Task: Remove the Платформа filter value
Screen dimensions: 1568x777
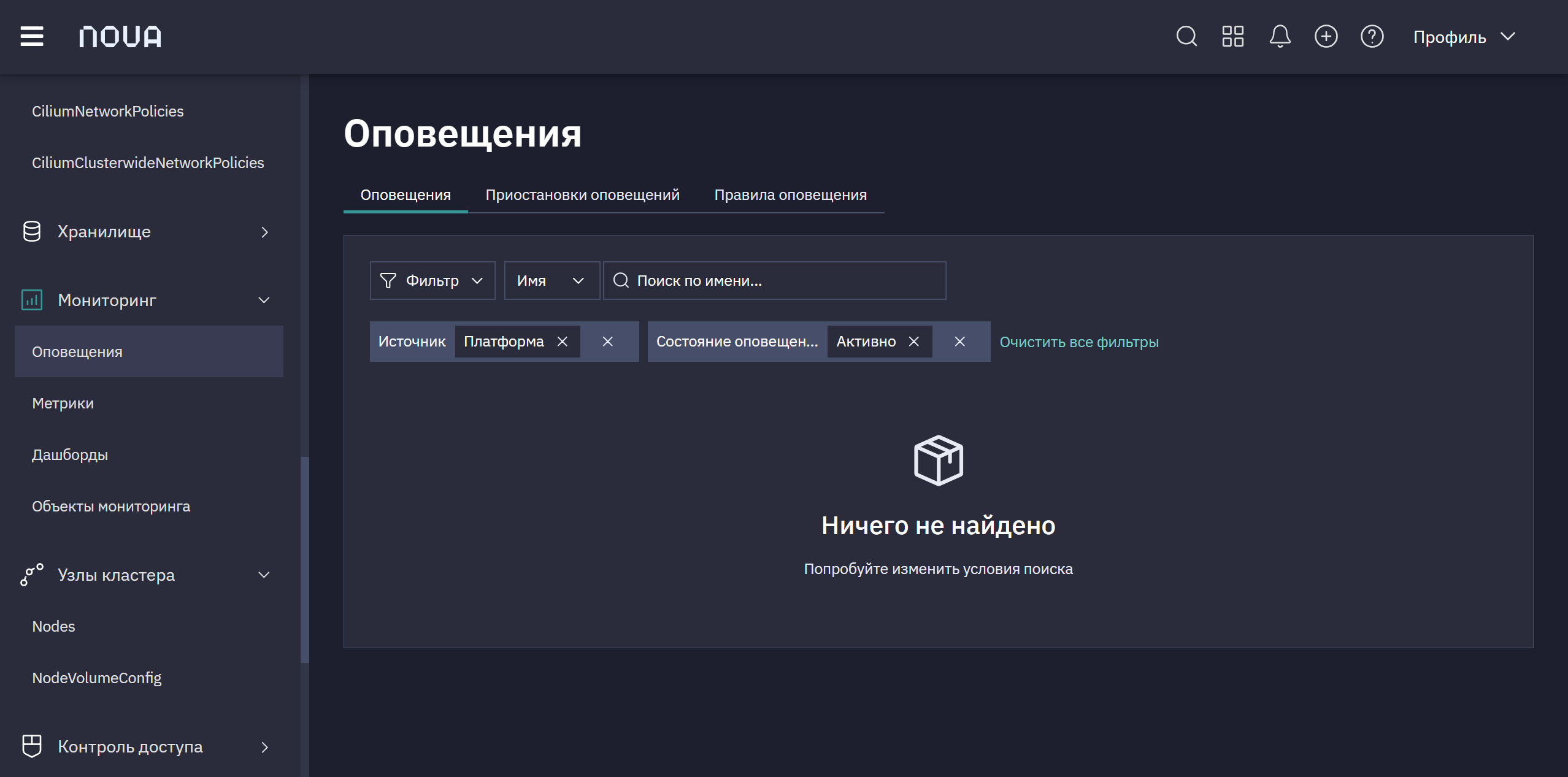Action: (x=562, y=342)
